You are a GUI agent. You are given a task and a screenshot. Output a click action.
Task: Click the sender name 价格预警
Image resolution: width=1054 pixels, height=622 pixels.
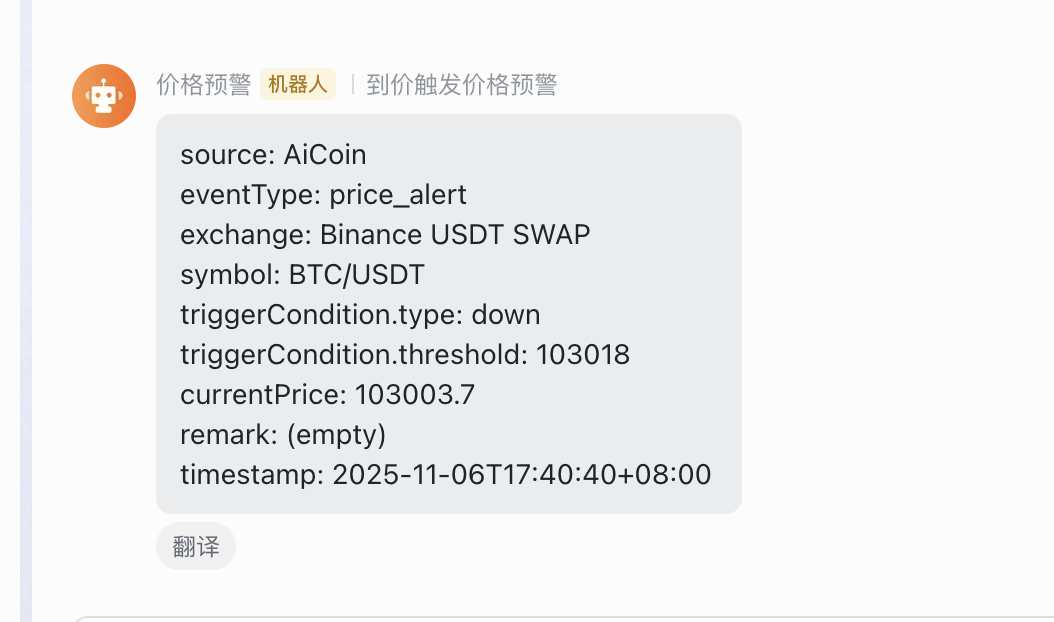(x=203, y=85)
